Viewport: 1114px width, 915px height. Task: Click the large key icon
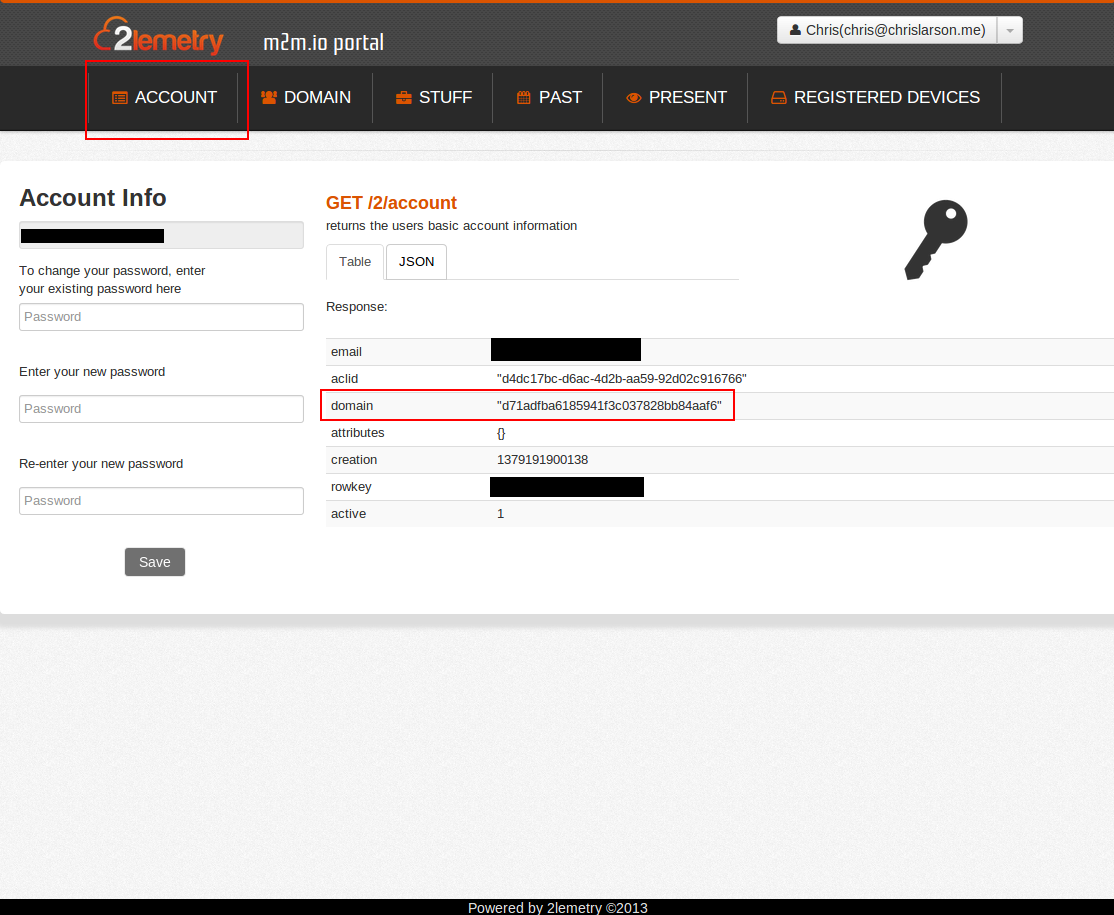pos(935,239)
